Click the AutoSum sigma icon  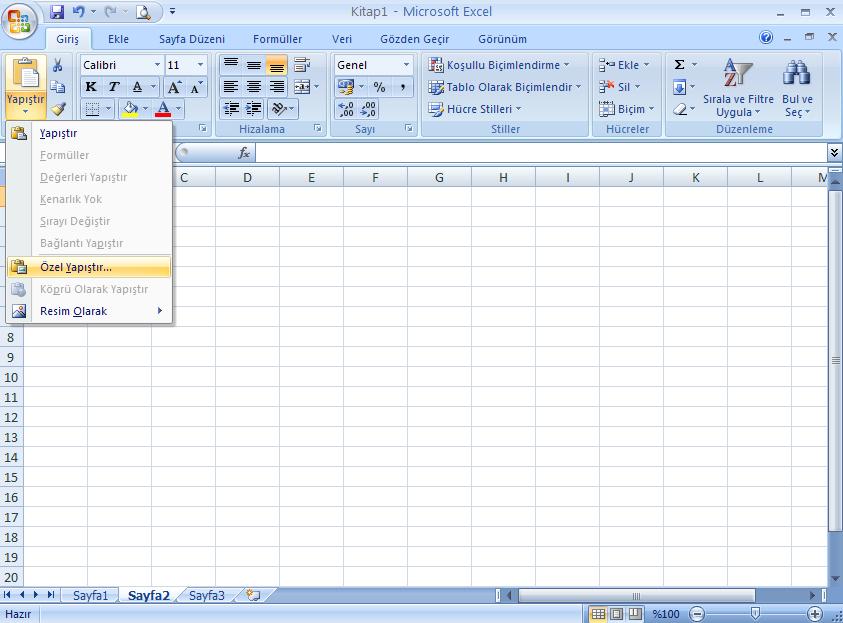click(x=680, y=65)
